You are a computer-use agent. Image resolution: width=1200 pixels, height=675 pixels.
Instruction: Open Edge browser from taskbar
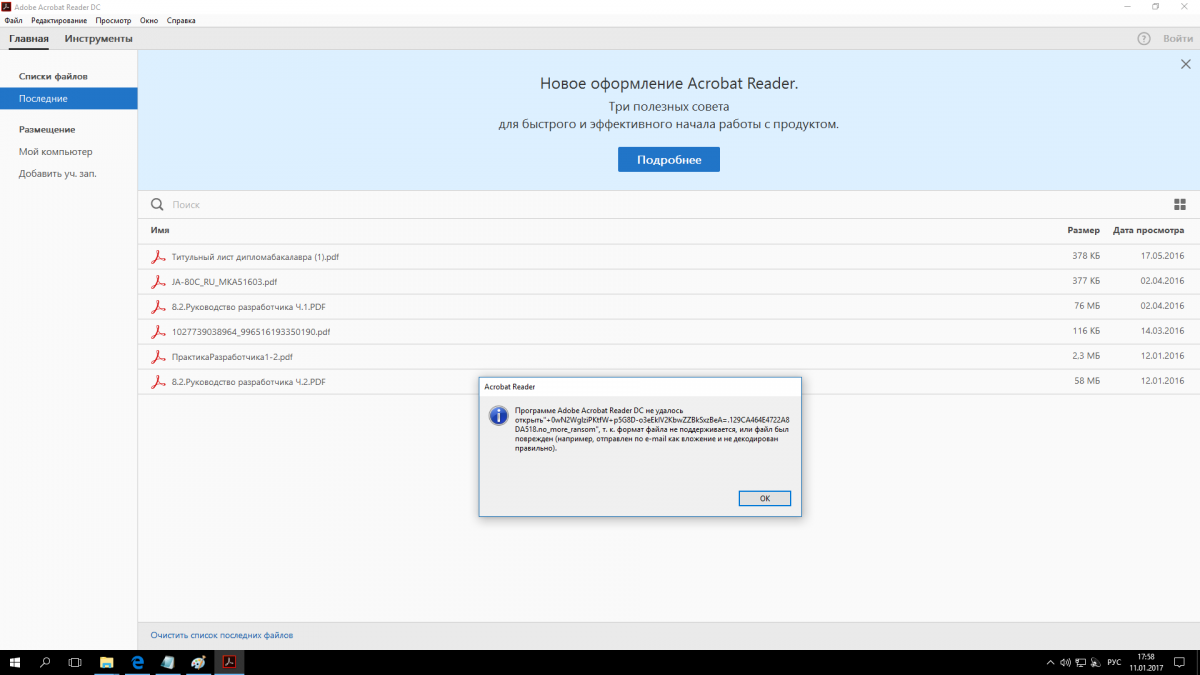(x=138, y=662)
